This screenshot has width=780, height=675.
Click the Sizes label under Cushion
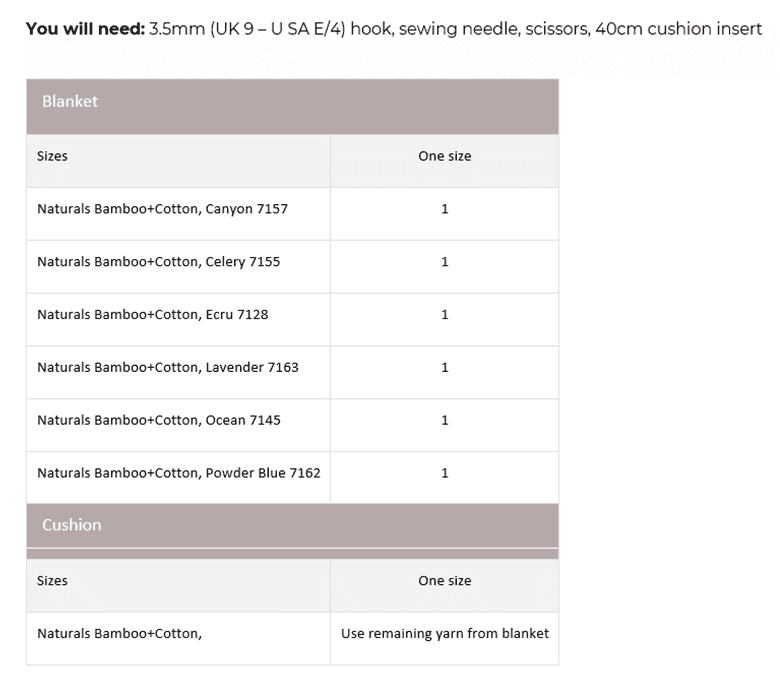(52, 581)
